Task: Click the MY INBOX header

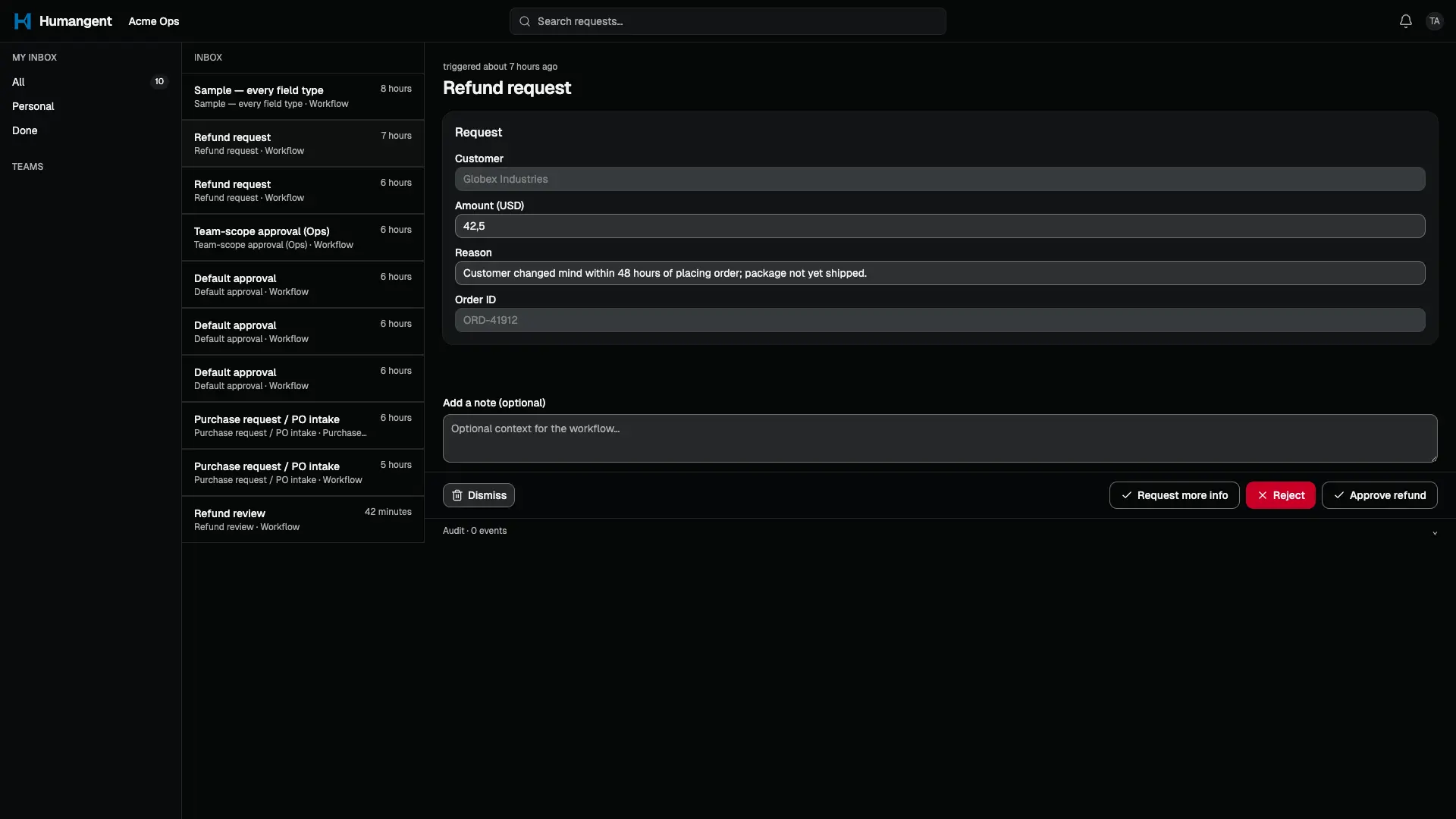Action: click(x=34, y=58)
